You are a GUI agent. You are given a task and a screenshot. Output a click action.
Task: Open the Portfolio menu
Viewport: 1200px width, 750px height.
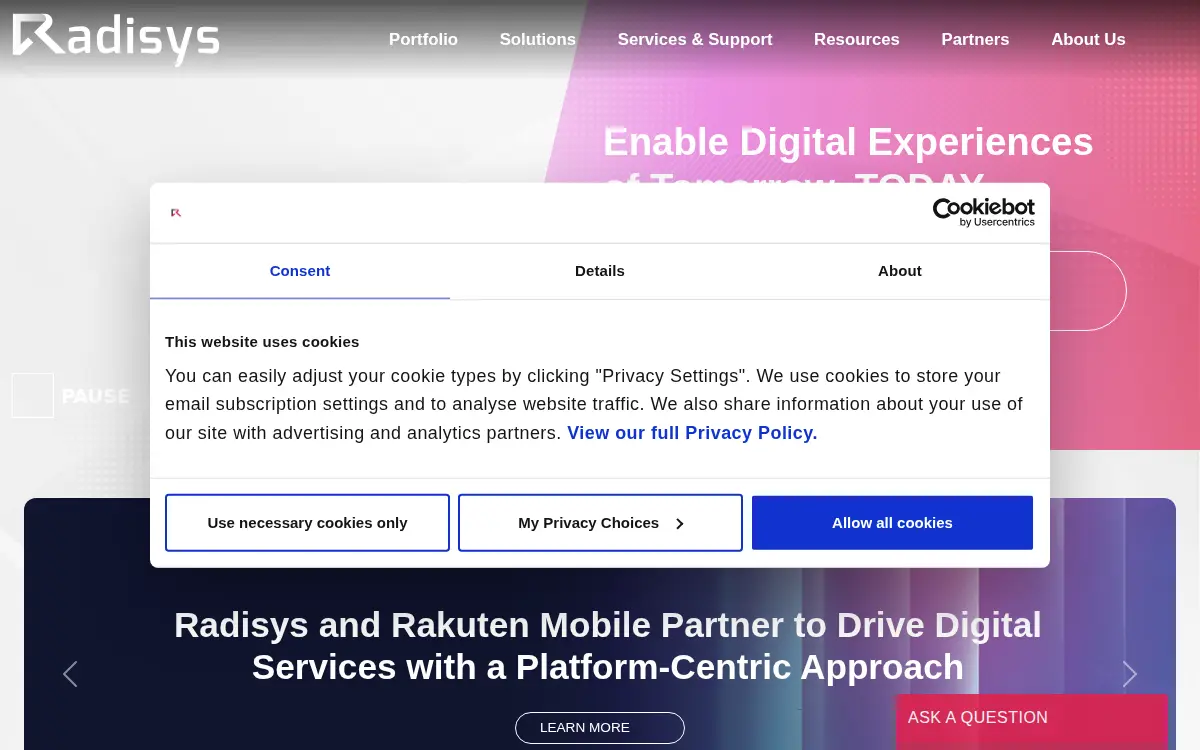(423, 39)
